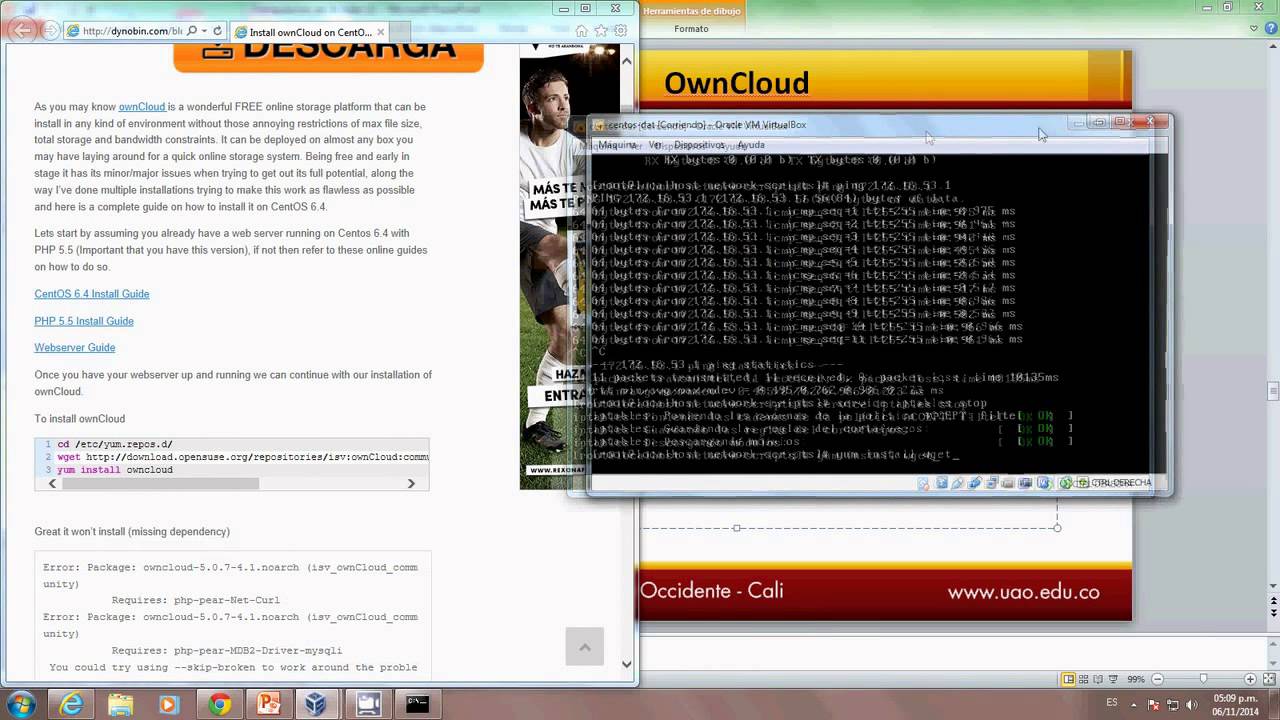This screenshot has width=1280, height=720.
Task: Click the PowerPoint zoom slider handle
Action: [1203, 679]
